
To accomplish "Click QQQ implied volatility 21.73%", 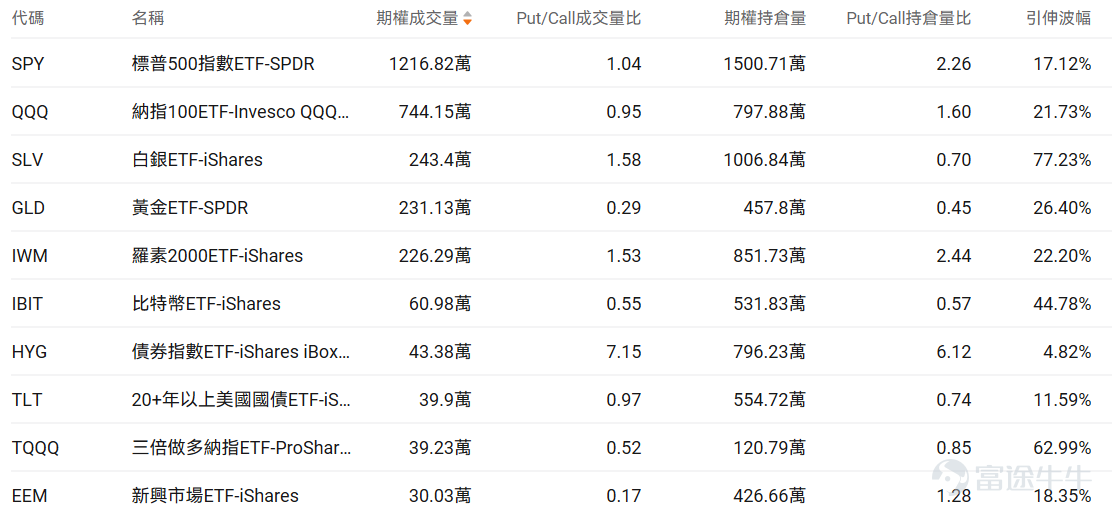I will point(1062,112).
